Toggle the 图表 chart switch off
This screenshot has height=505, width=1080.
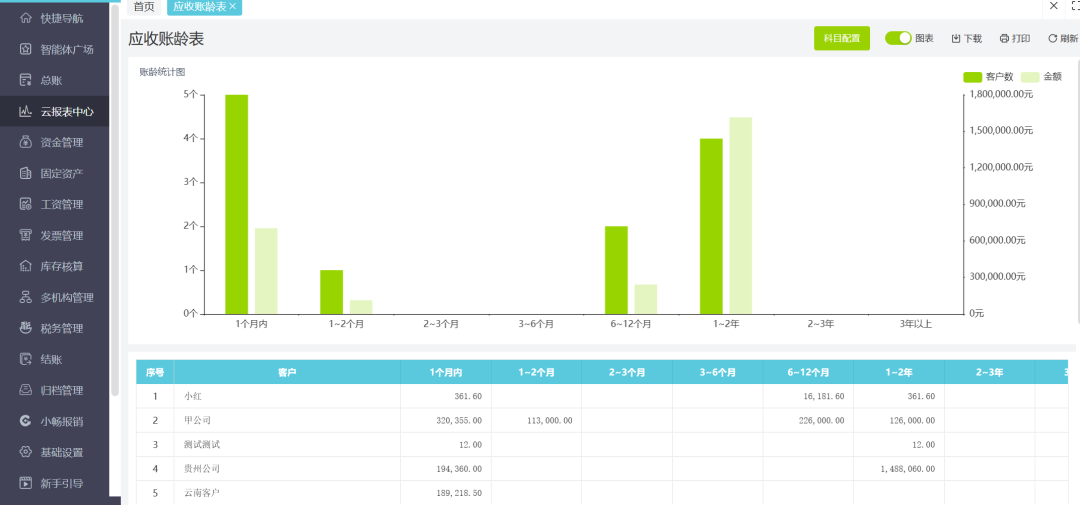[x=897, y=38]
